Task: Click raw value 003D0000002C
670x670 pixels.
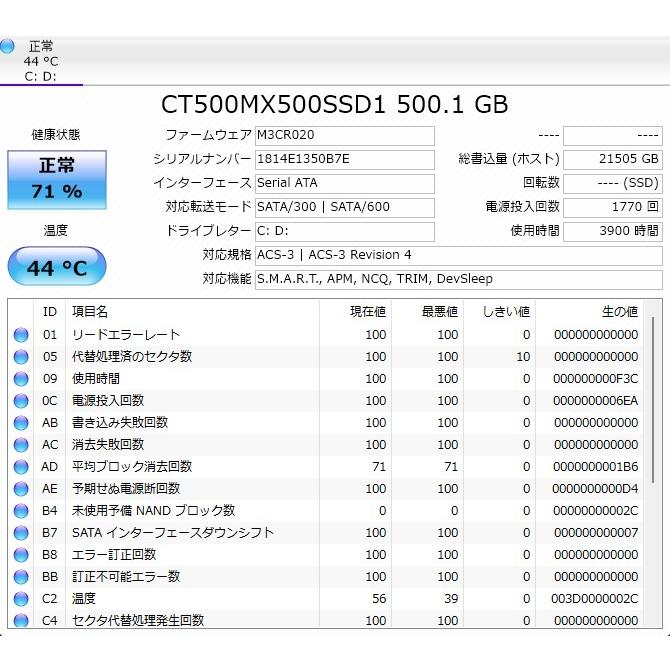Action: coord(595,599)
